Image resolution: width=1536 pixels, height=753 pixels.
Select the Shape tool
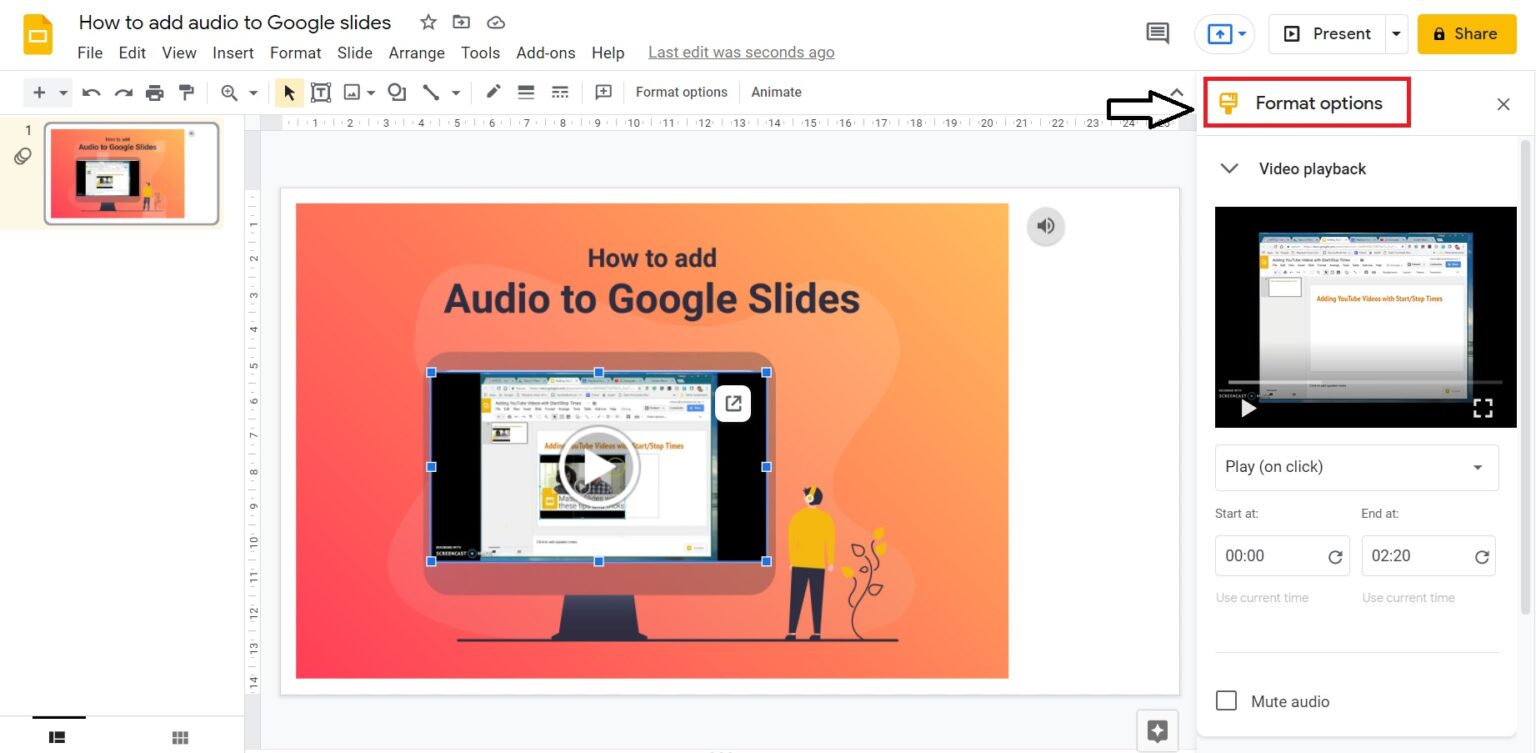pyautogui.click(x=396, y=92)
